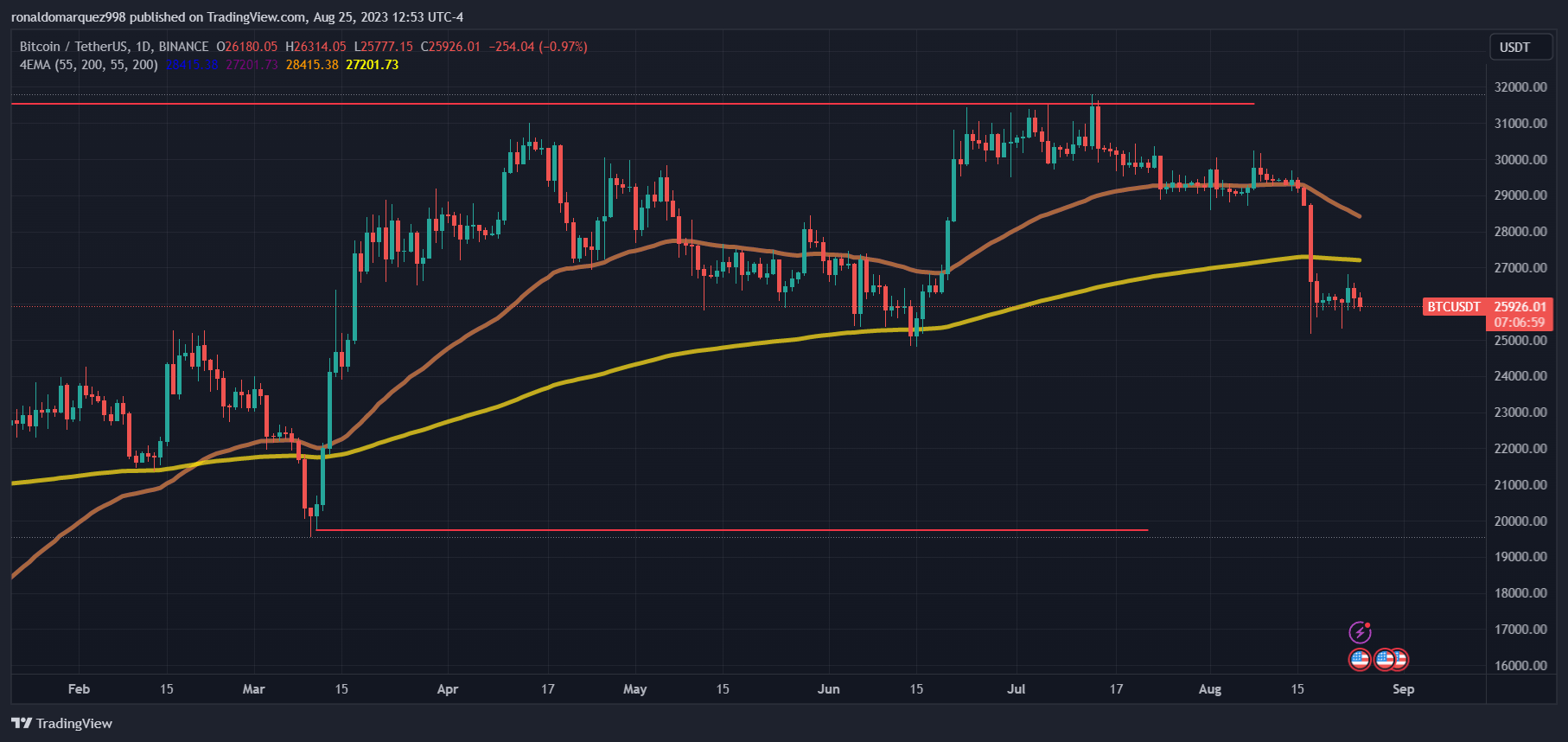Click the Bitcoin / TetherUS symbol title
The width and height of the screenshot is (1568, 742).
pyautogui.click(x=114, y=47)
